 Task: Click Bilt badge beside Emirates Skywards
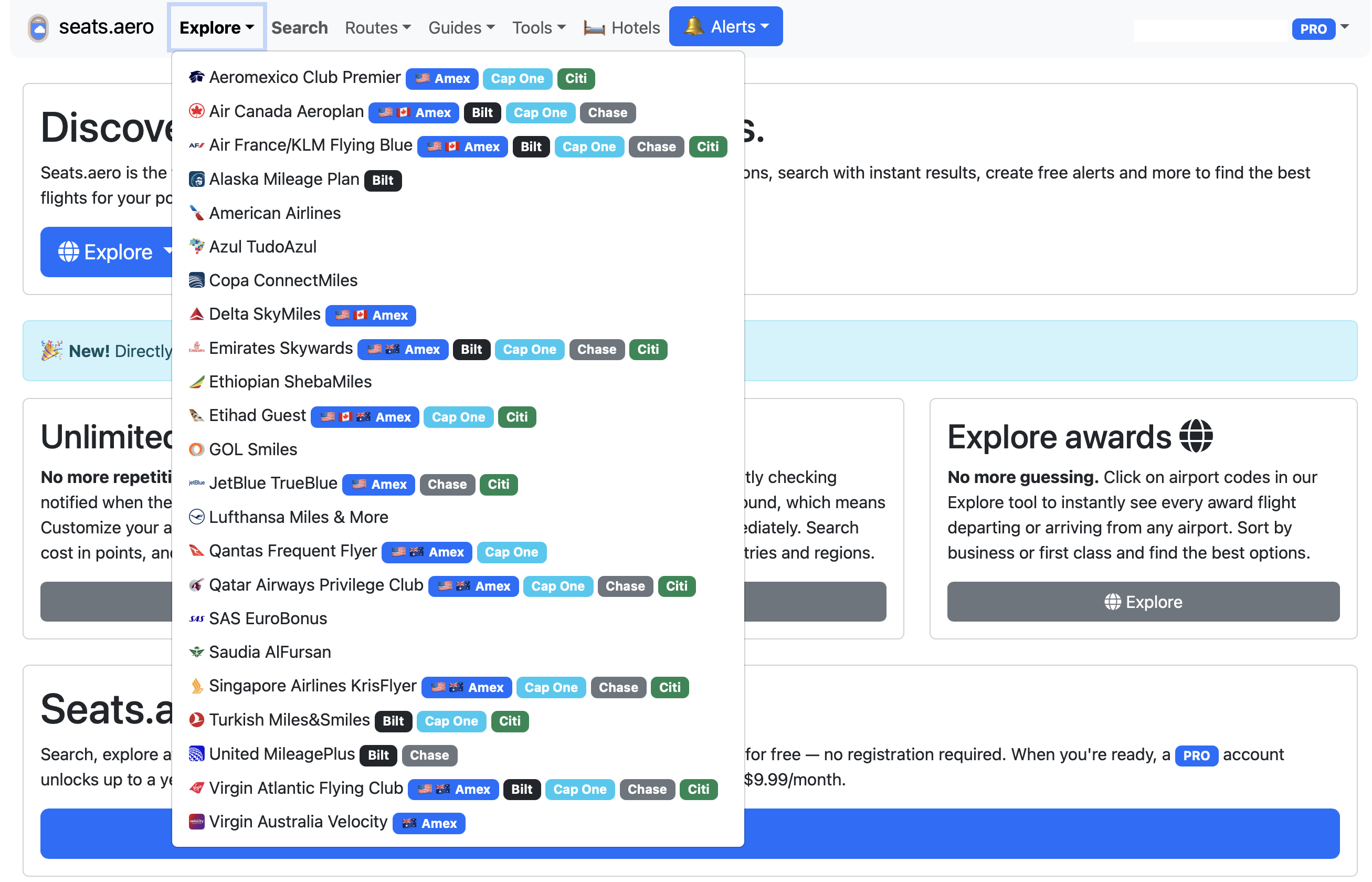471,349
